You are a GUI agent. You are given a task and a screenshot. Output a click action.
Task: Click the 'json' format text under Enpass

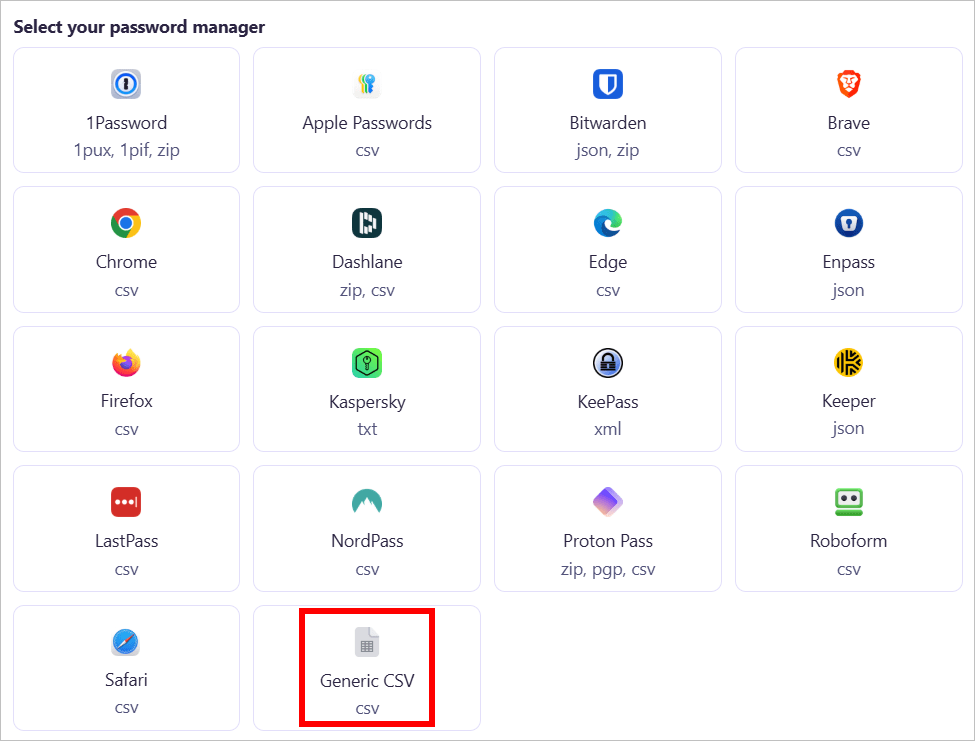coord(848,290)
